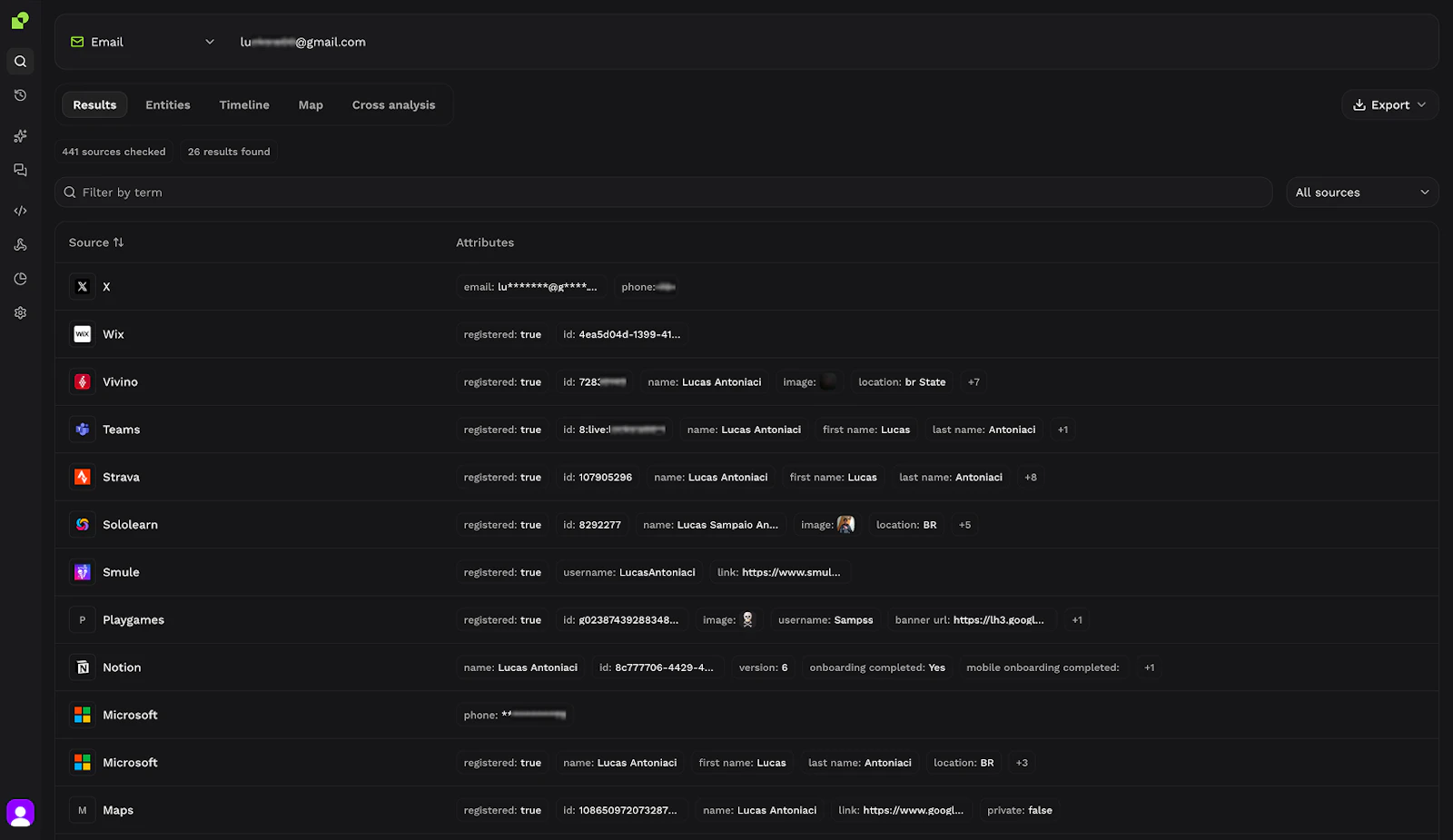Click the Sololearn id 8292277 chip
This screenshot has width=1453, height=840.
tap(592, 525)
